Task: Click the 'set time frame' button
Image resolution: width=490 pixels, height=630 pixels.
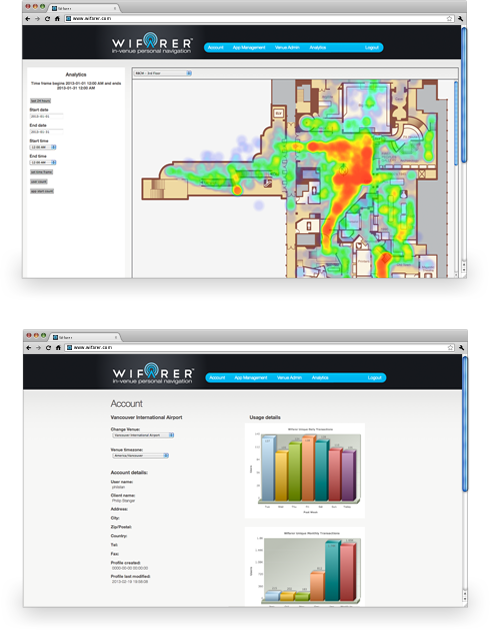Action: point(42,172)
